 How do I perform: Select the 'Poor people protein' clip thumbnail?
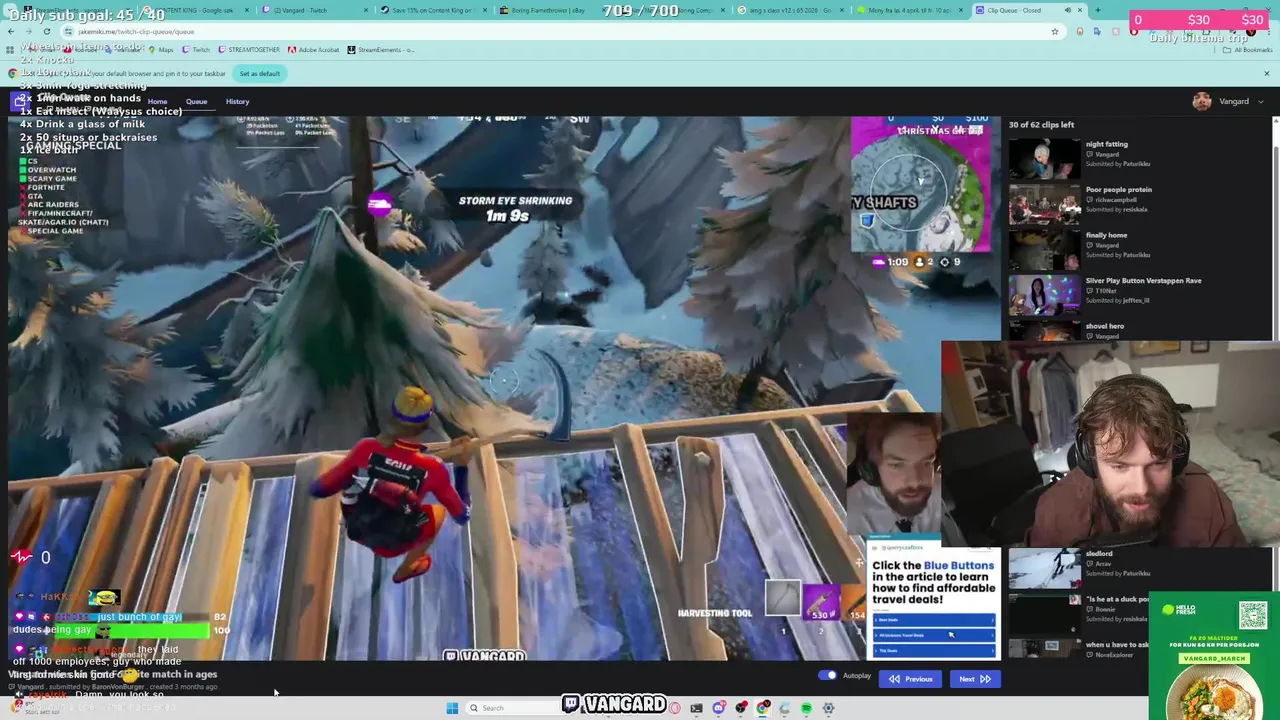click(1044, 203)
